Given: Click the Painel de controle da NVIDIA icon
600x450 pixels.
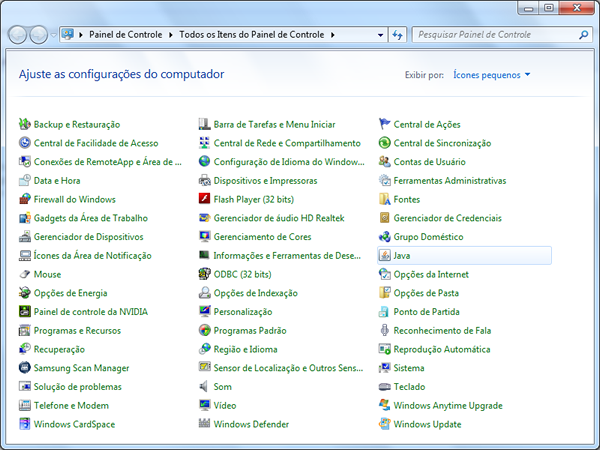Looking at the screenshot, I should click(x=25, y=312).
